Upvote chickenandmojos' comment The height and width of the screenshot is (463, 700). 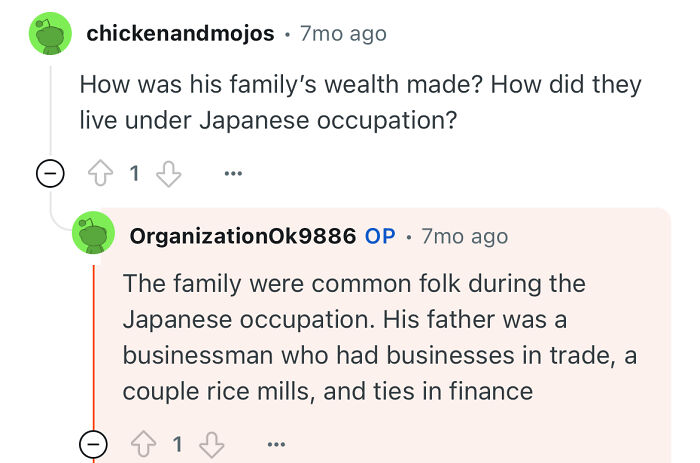point(100,173)
